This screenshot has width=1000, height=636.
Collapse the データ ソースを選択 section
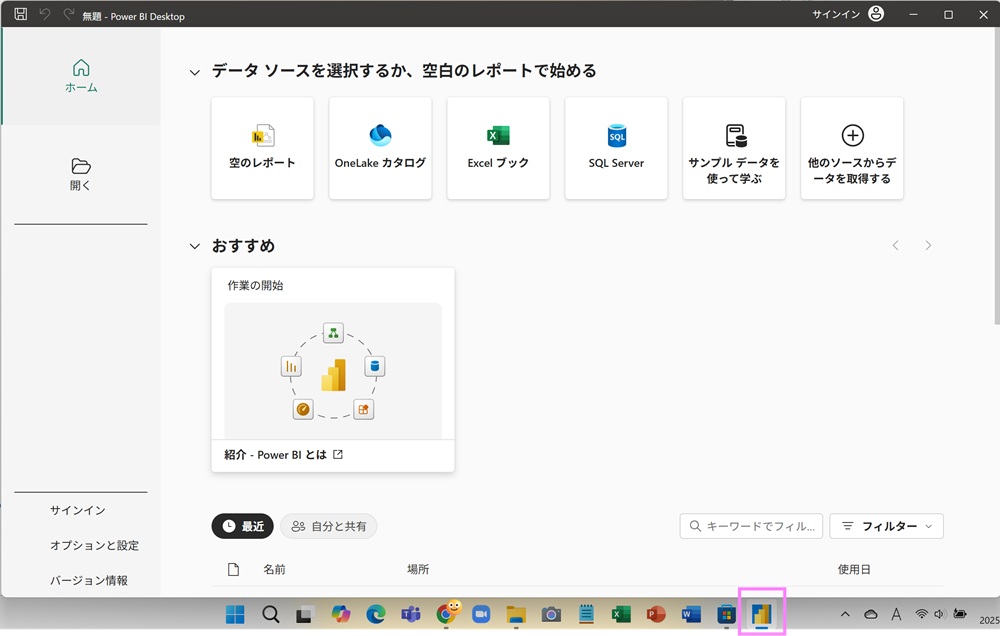[x=195, y=72]
